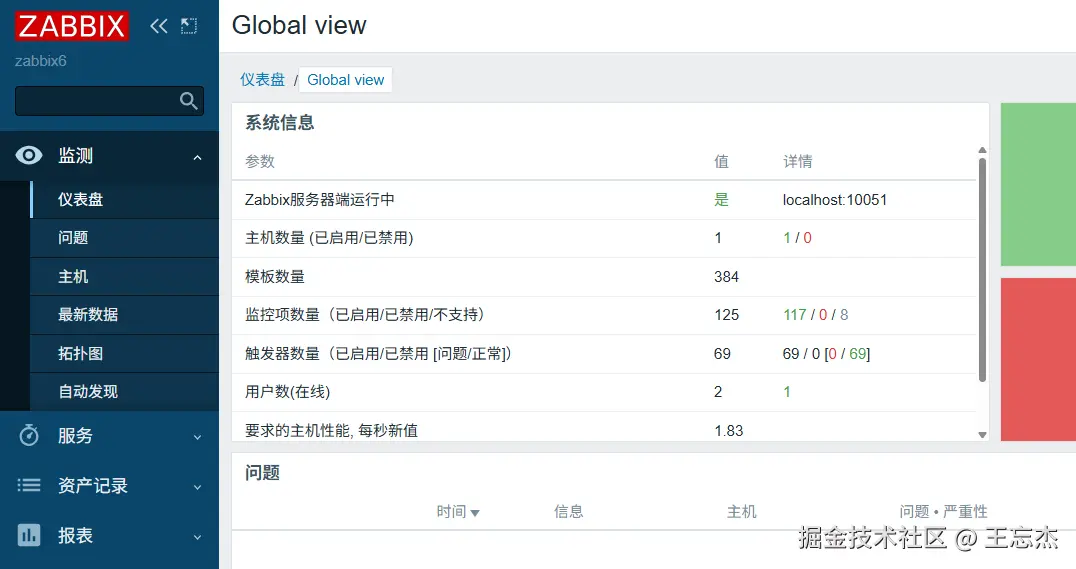This screenshot has height=569, width=1076.
Task: Click into the sidebar search field
Action: pyautogui.click(x=109, y=101)
